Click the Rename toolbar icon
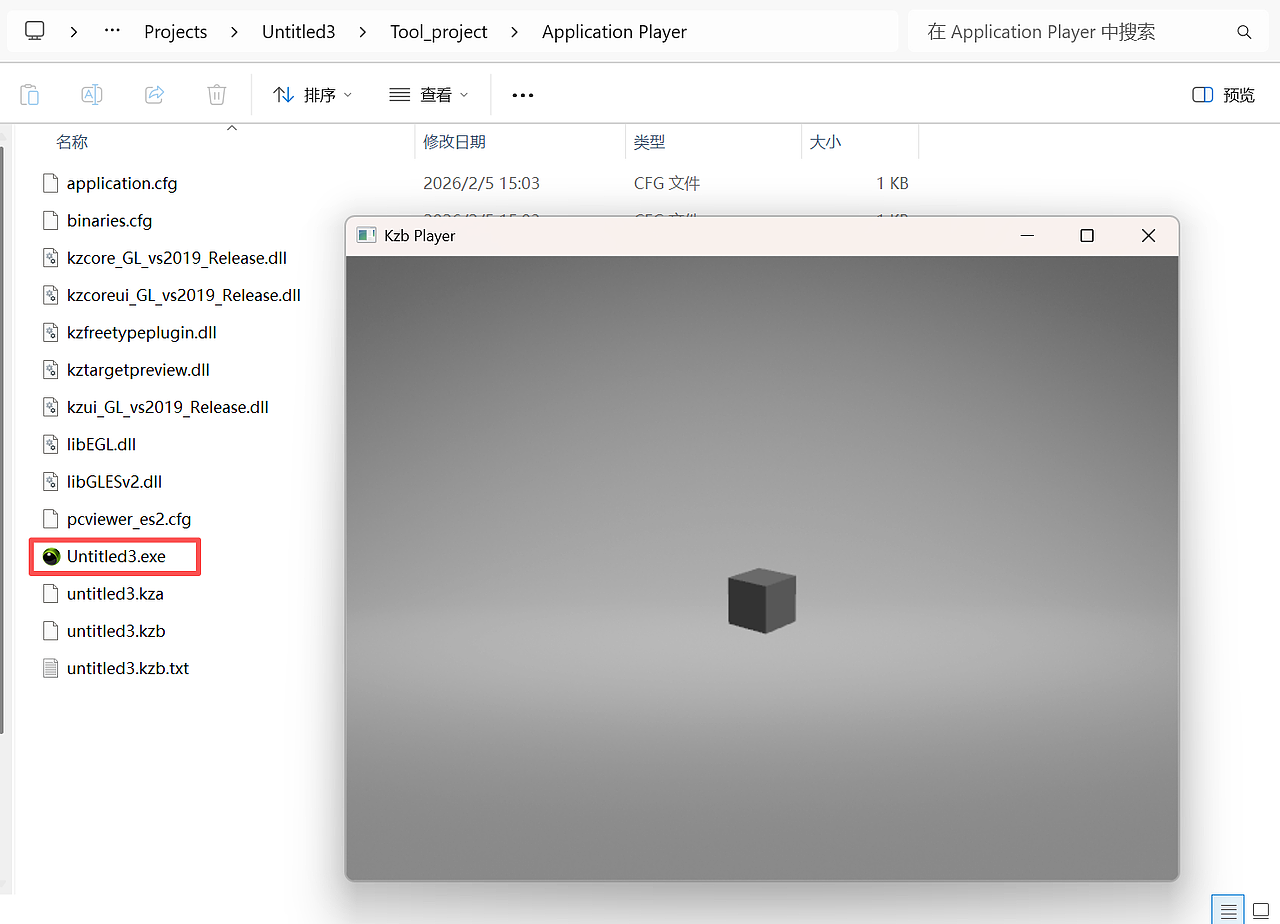Image resolution: width=1280 pixels, height=924 pixels. pyautogui.click(x=92, y=94)
